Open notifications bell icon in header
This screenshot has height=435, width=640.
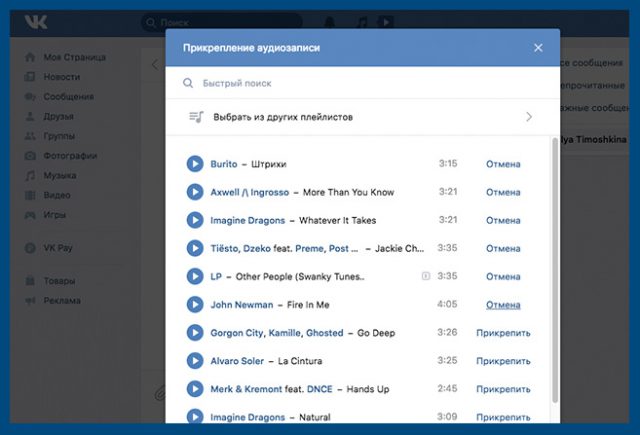(x=329, y=22)
